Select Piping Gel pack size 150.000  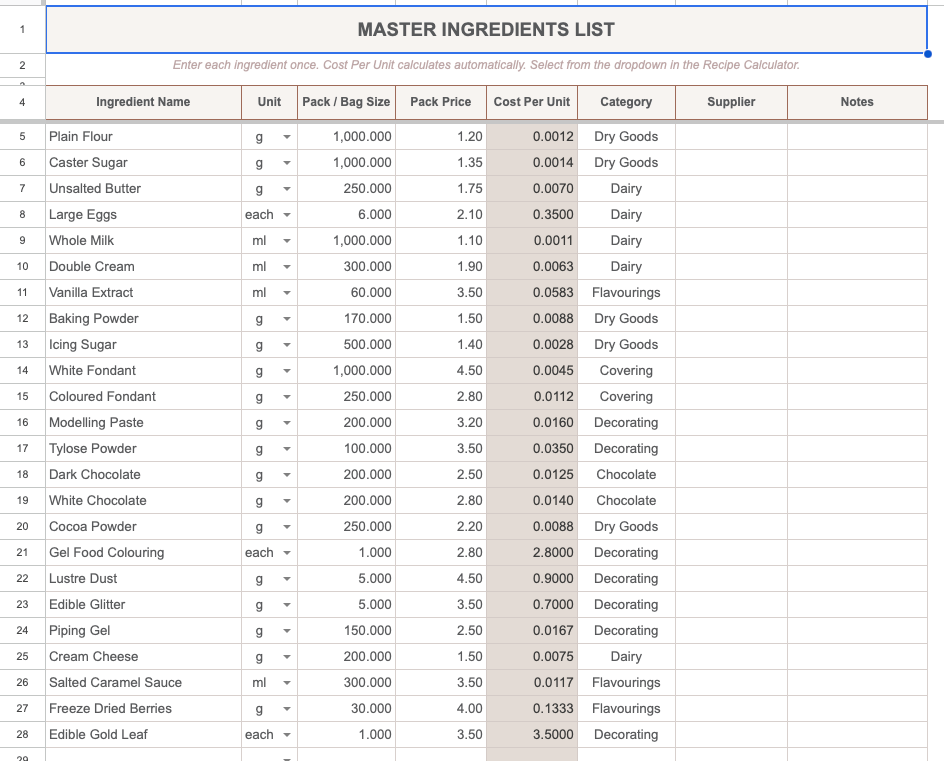tap(346, 630)
